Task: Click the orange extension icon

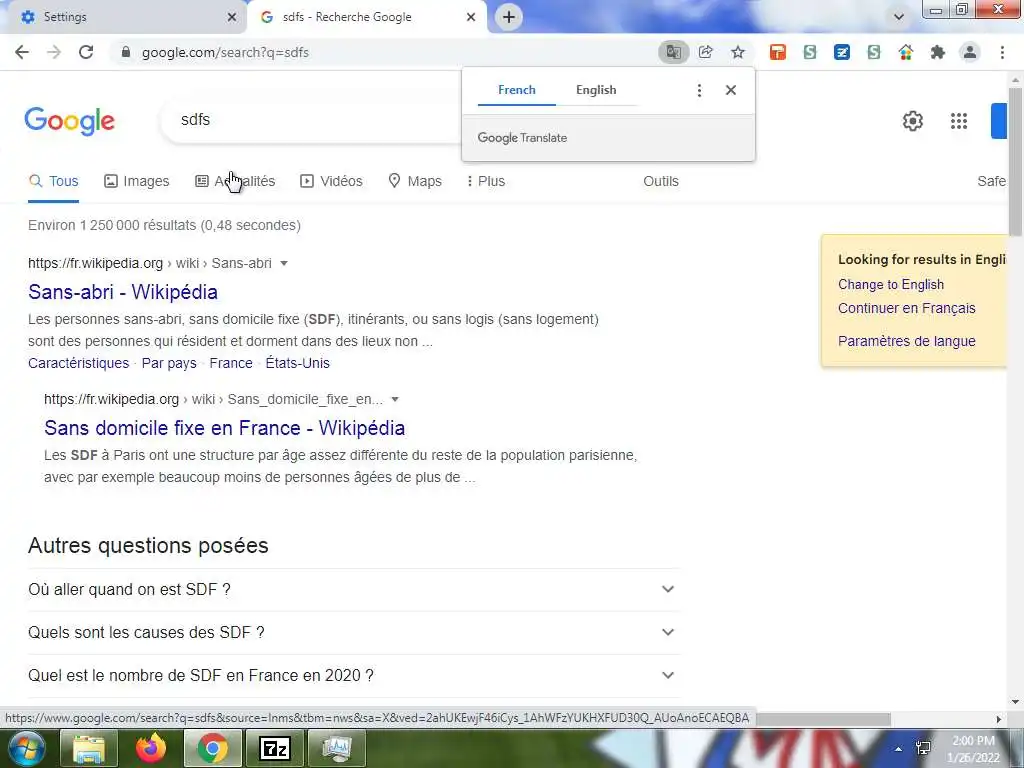Action: 777,52
